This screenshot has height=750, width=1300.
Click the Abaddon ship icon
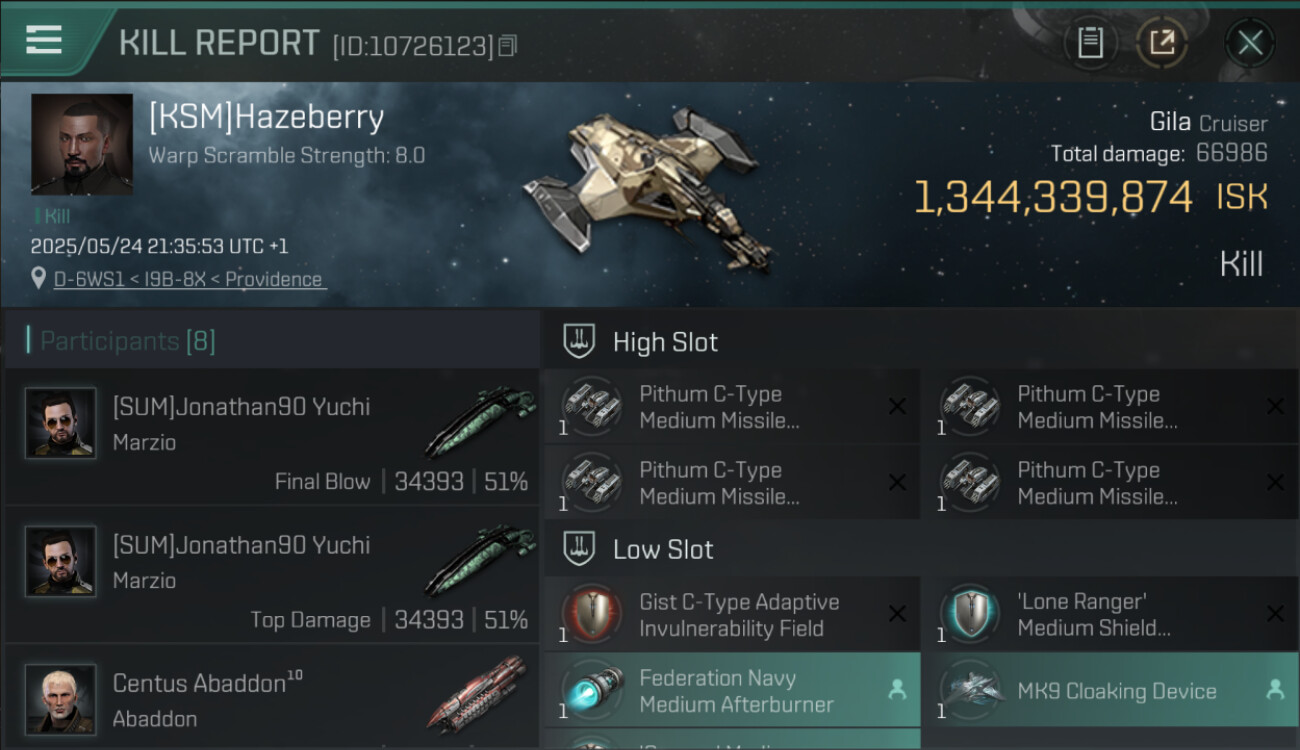click(477, 695)
